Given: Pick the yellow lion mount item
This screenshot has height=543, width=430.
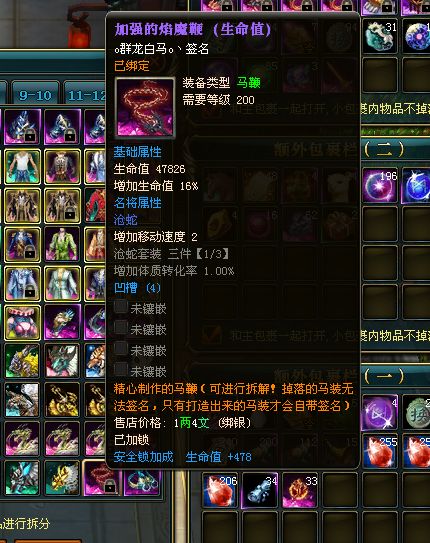Looking at the screenshot, I should pyautogui.click(x=23, y=361).
